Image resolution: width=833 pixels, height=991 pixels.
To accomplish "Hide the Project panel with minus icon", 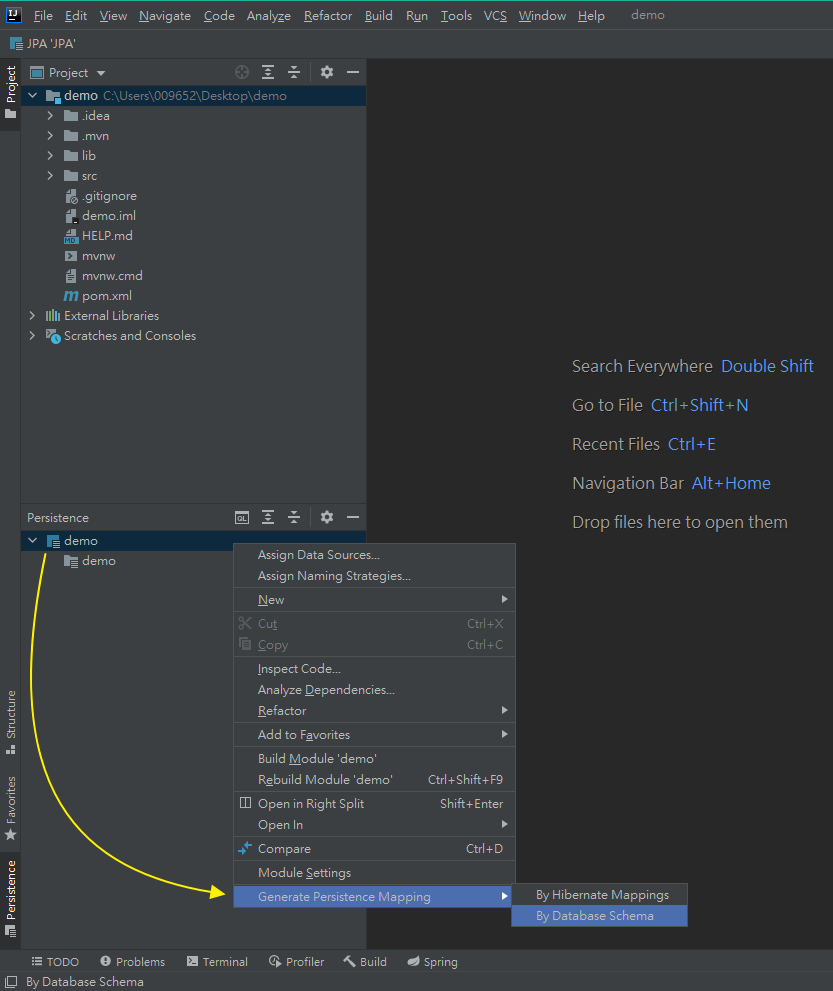I will 352,72.
